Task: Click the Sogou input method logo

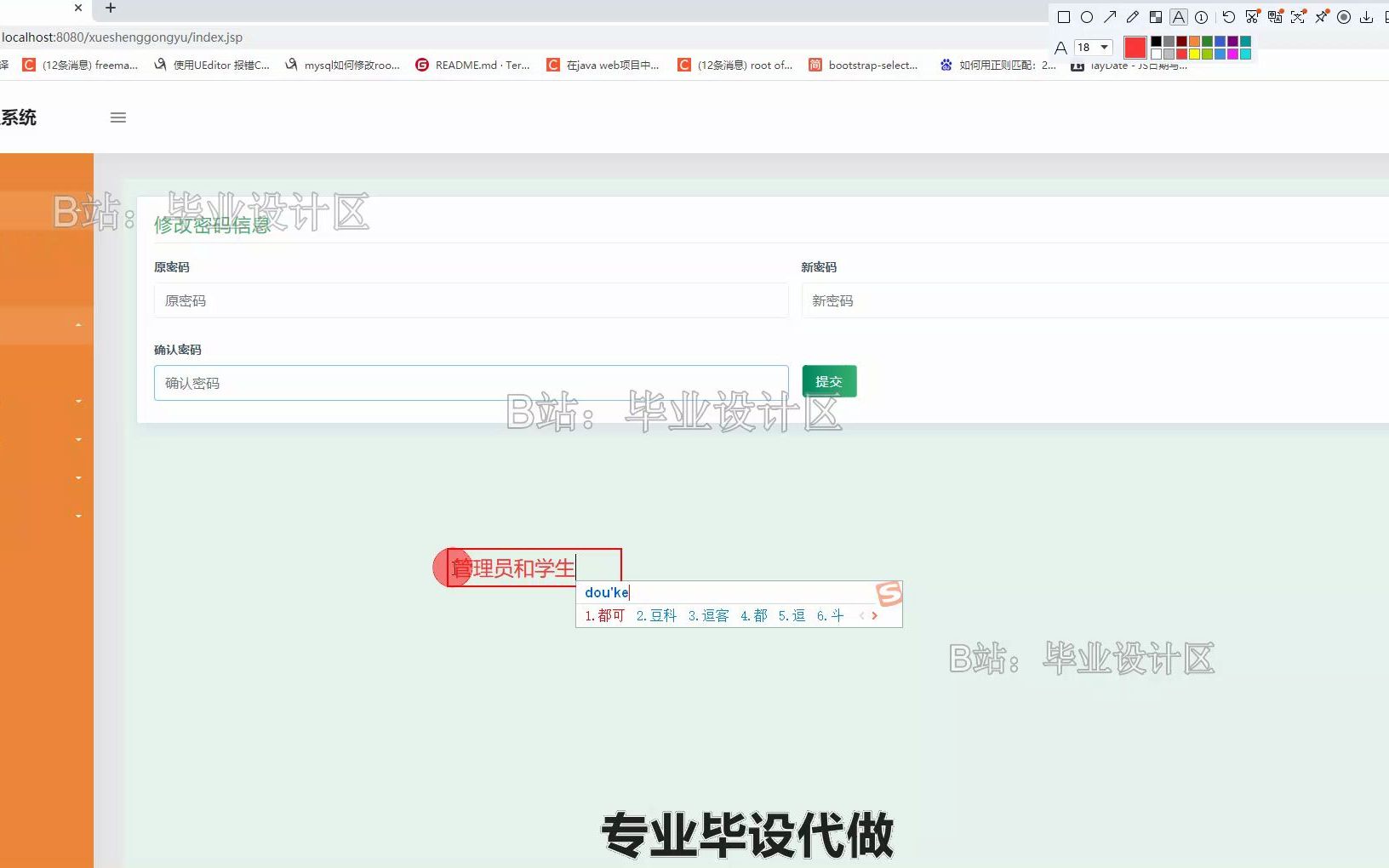Action: tap(889, 593)
